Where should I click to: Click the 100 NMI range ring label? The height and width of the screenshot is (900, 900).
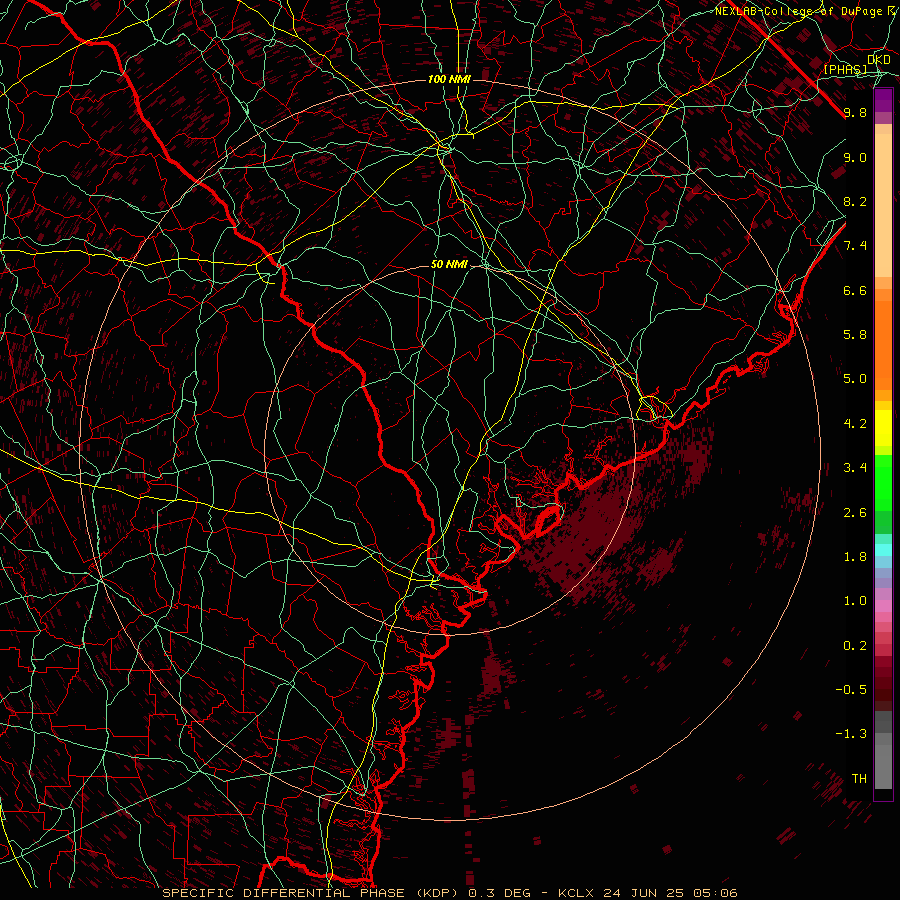point(449,79)
